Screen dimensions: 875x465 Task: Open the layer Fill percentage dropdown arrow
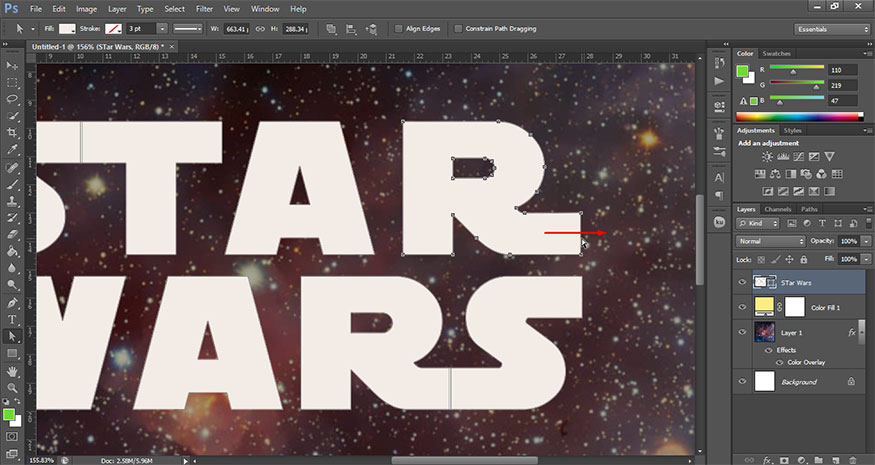click(x=866, y=260)
